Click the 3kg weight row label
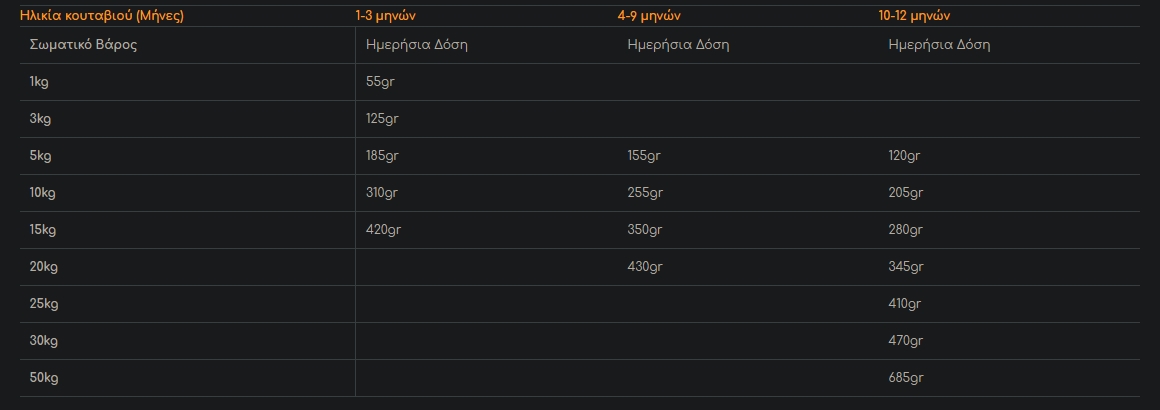The image size is (1160, 410). 40,119
